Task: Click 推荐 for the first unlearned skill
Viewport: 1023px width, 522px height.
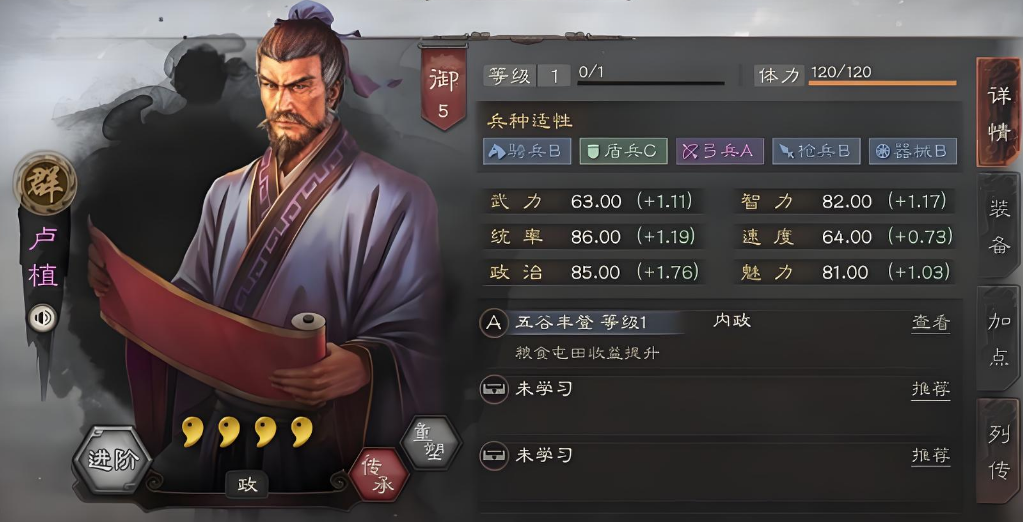Action: pyautogui.click(x=931, y=390)
